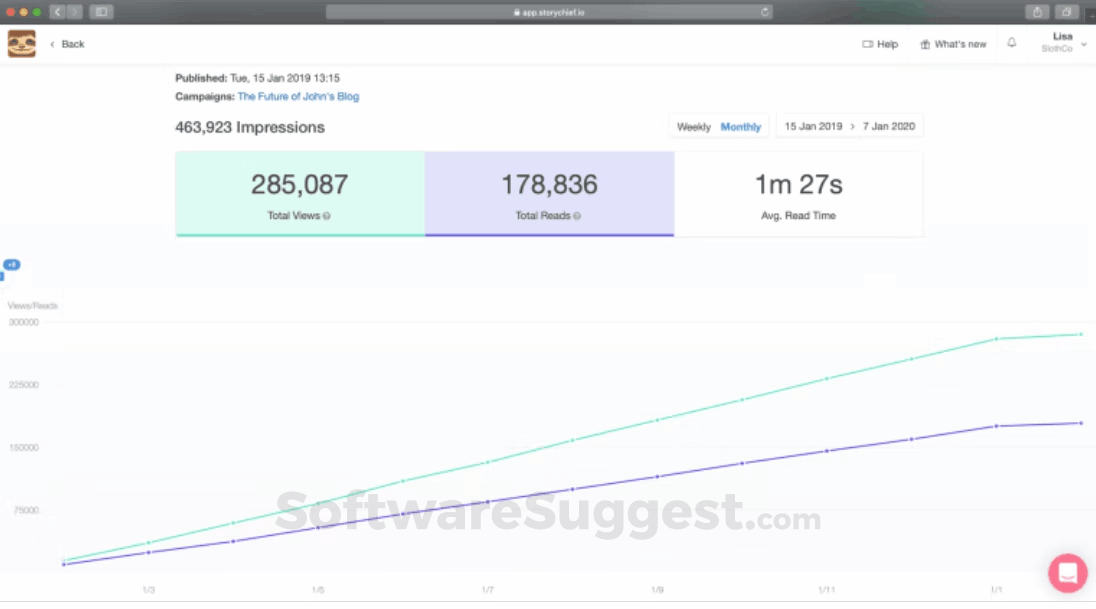The width and height of the screenshot is (1096, 609).
Task: Click the sloth logo avatar
Action: 22,44
